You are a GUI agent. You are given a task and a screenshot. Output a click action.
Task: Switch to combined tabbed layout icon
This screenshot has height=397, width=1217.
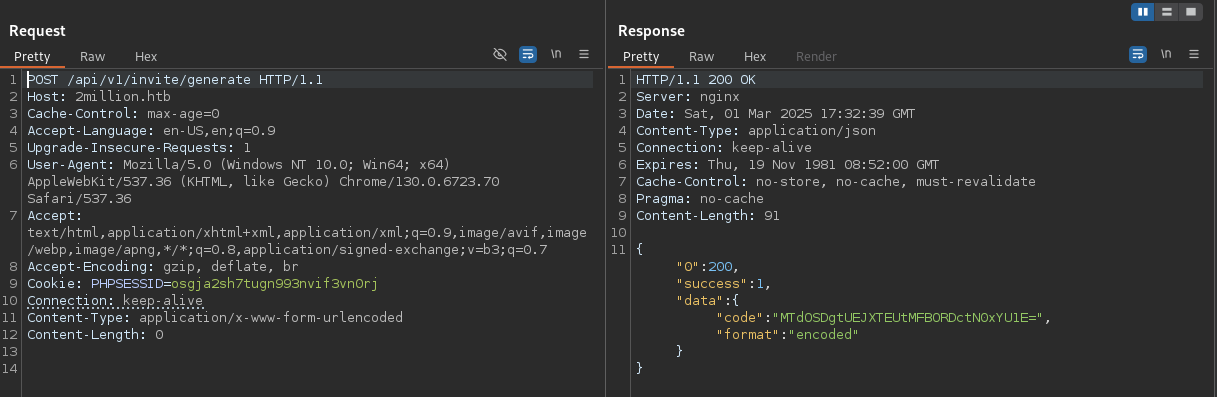[x=1190, y=12]
